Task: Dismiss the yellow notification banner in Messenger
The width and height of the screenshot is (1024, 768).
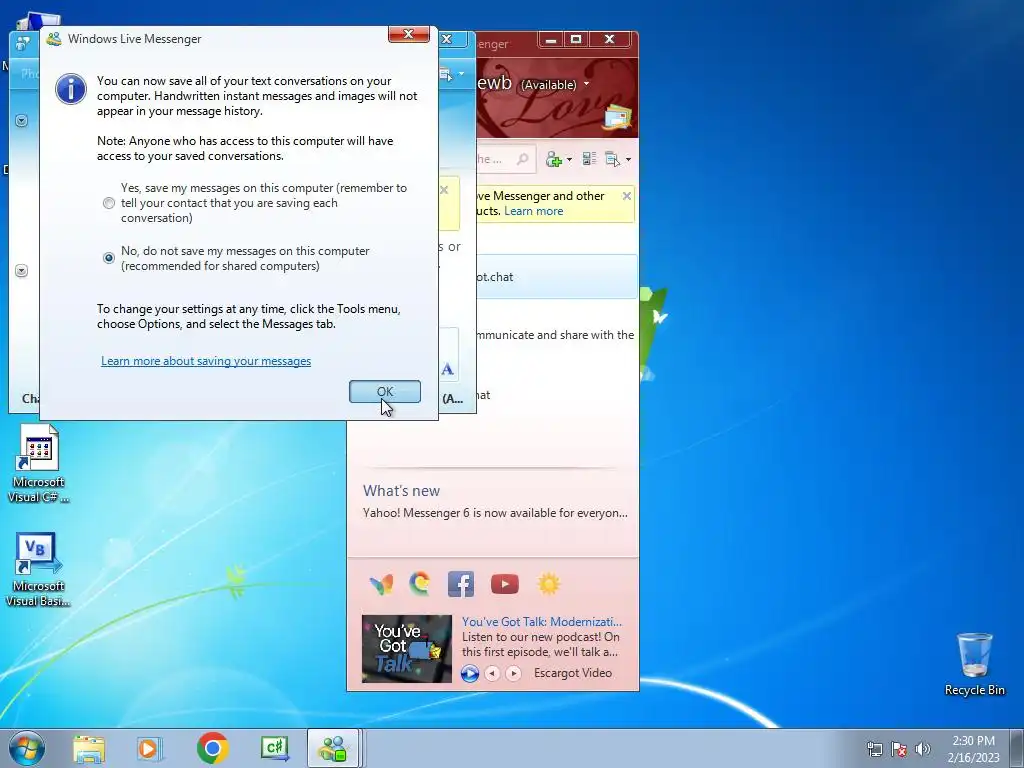Action: tap(626, 196)
